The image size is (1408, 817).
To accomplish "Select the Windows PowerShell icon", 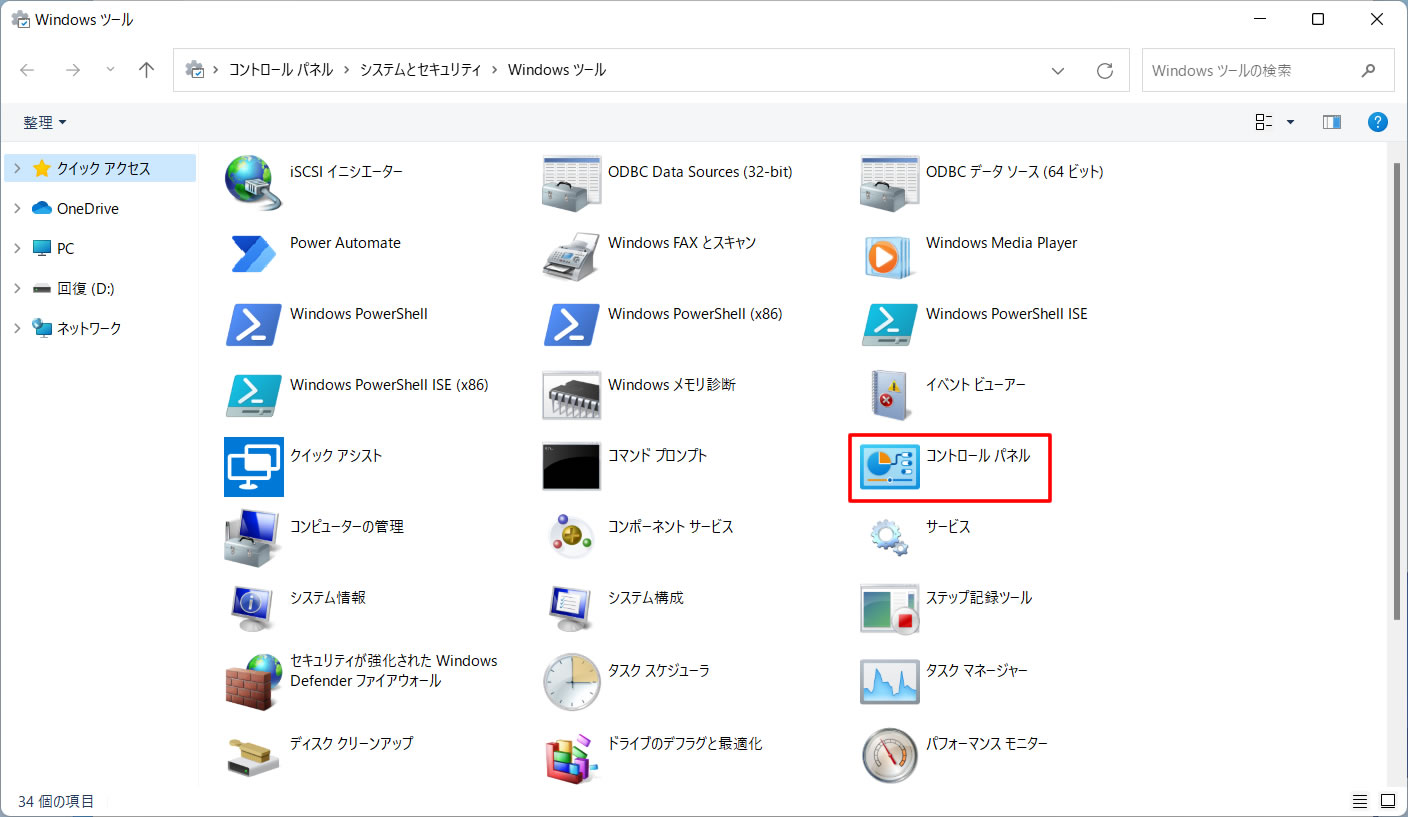I will [x=253, y=325].
